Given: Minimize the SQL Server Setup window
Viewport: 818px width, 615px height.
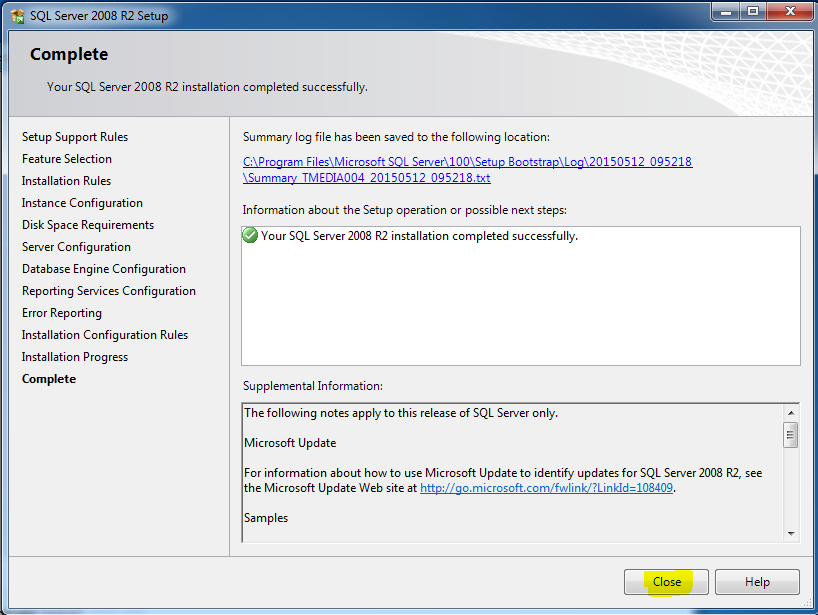Looking at the screenshot, I should click(726, 11).
